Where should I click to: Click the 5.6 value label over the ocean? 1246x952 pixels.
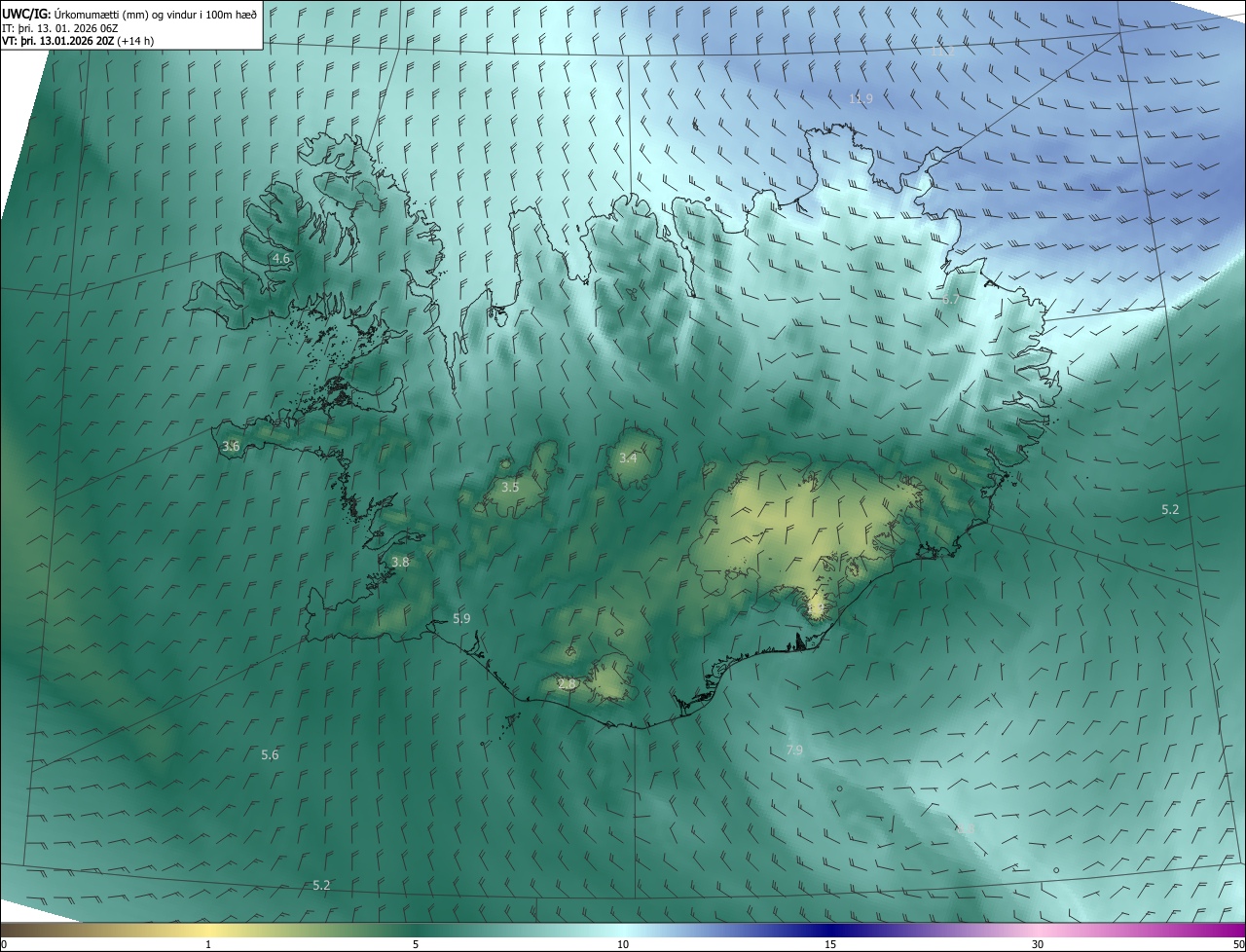tap(270, 754)
